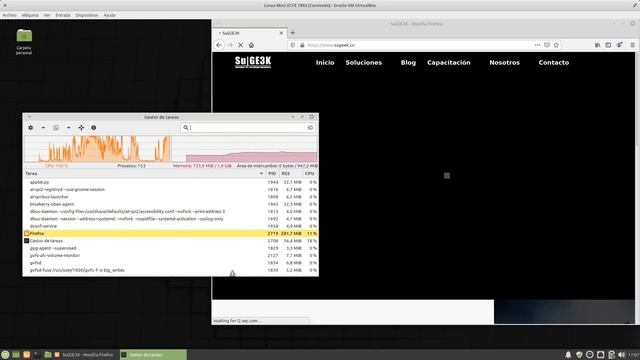The width and height of the screenshot is (640, 360).
Task: Open VirtualBox Entrada menu
Action: coord(63,15)
